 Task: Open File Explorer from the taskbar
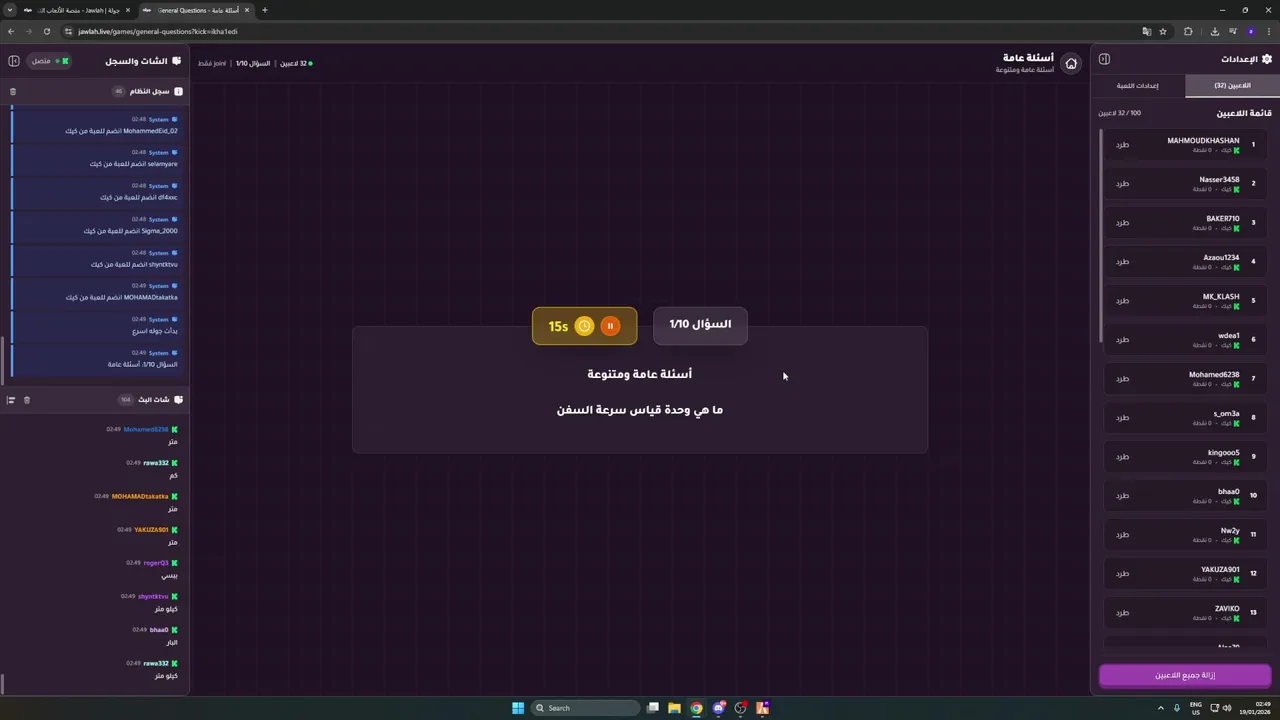tap(674, 708)
